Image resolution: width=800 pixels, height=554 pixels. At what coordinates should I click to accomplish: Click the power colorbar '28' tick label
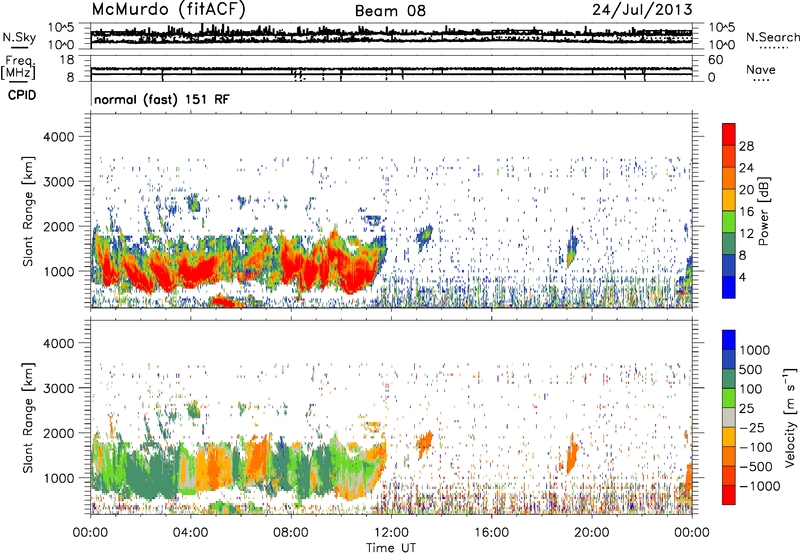coord(746,146)
